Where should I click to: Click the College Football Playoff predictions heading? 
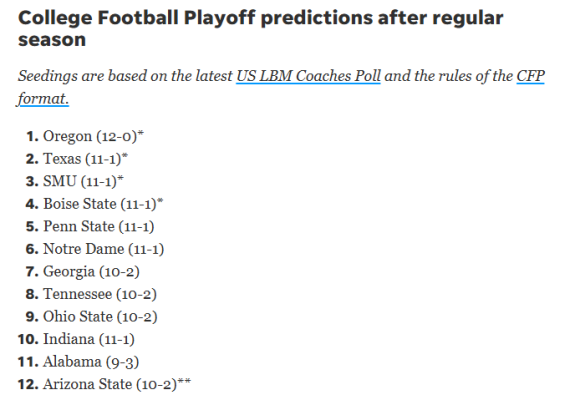click(x=261, y=29)
